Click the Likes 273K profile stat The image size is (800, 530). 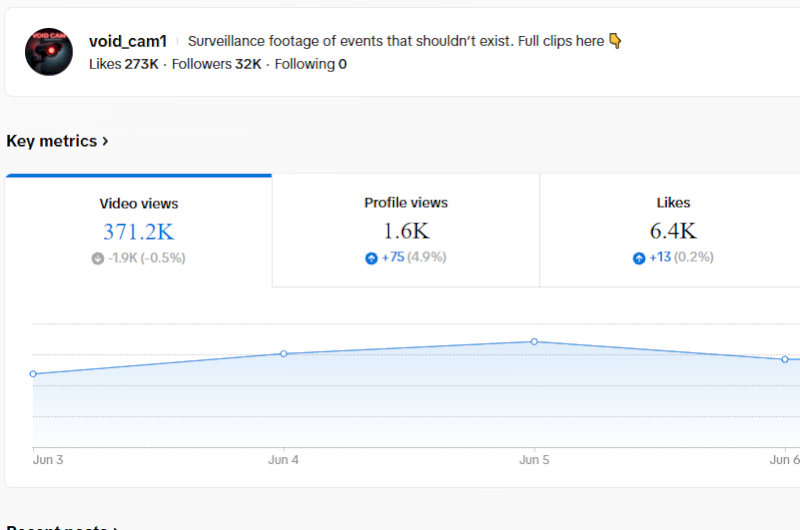(x=123, y=64)
